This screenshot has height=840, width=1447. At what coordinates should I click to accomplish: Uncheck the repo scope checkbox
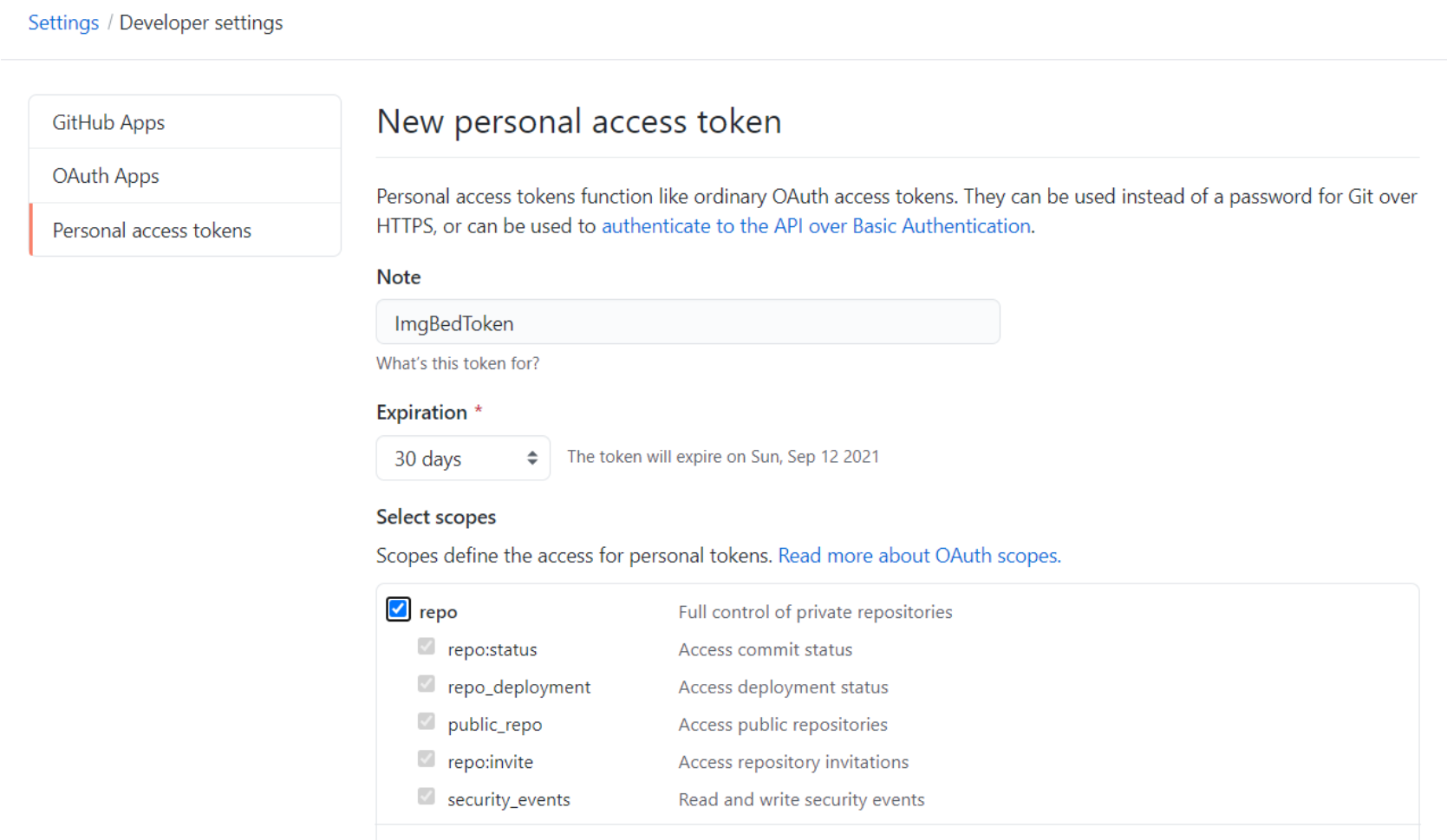tap(398, 609)
